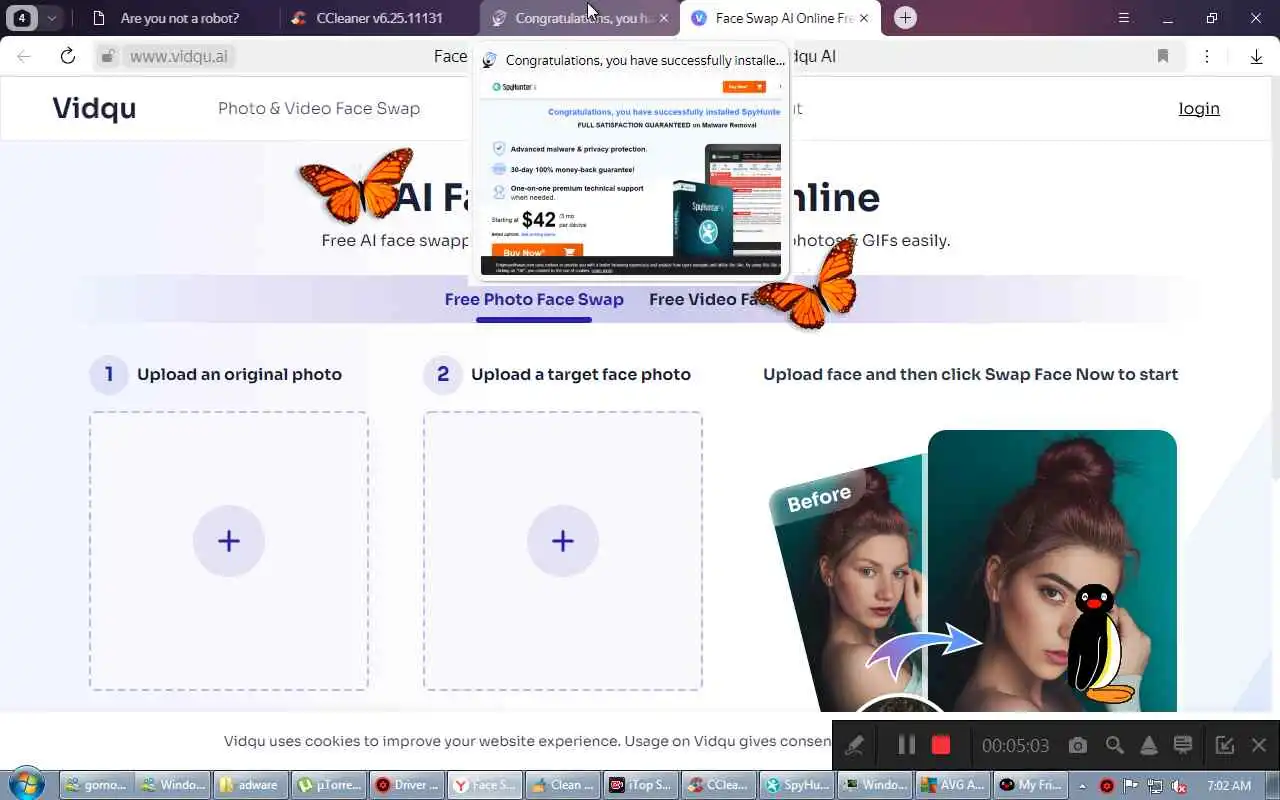
Task: Close the Face Swap AI Online tab
Action: pyautogui.click(x=864, y=18)
